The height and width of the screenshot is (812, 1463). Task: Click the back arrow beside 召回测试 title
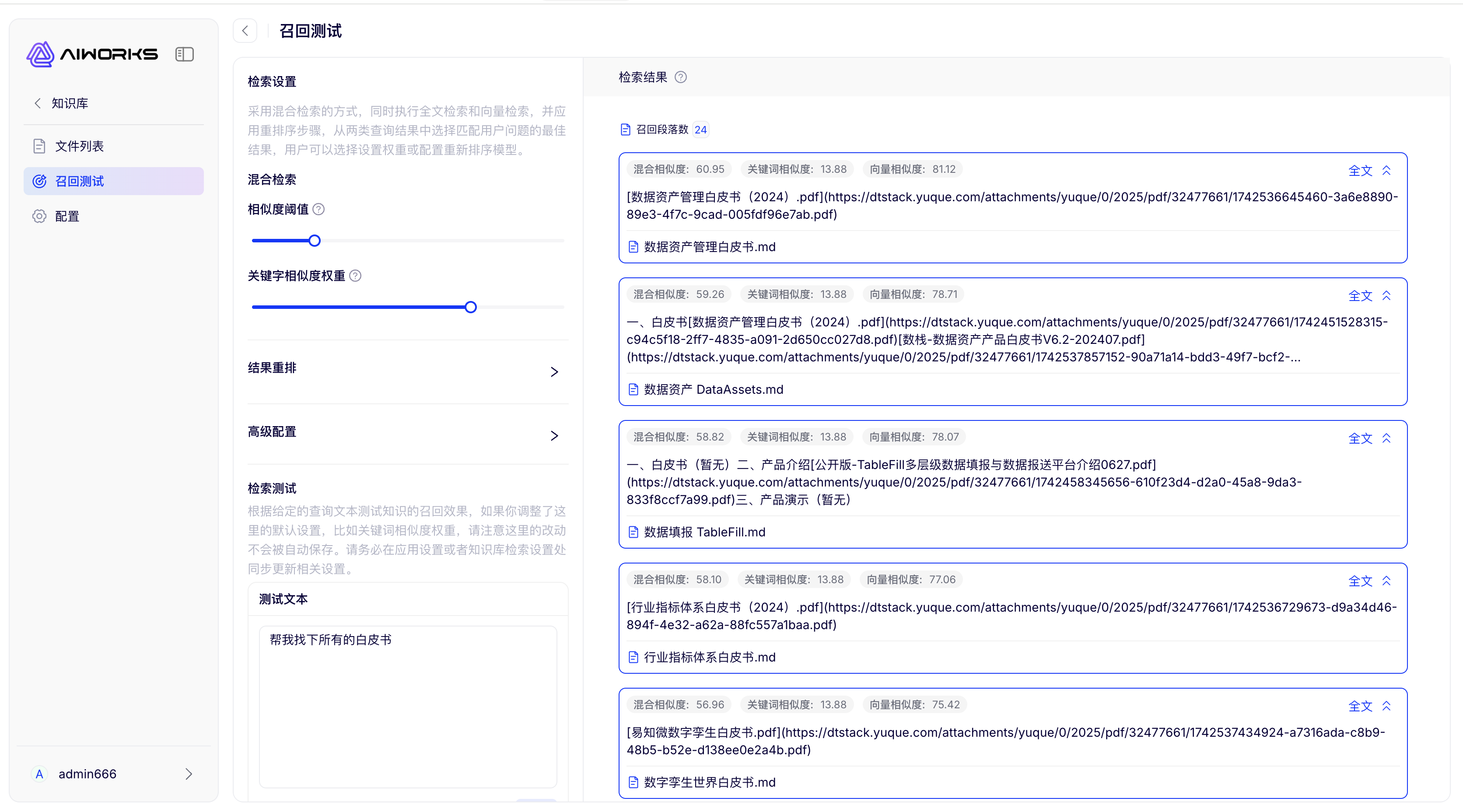pyautogui.click(x=245, y=31)
